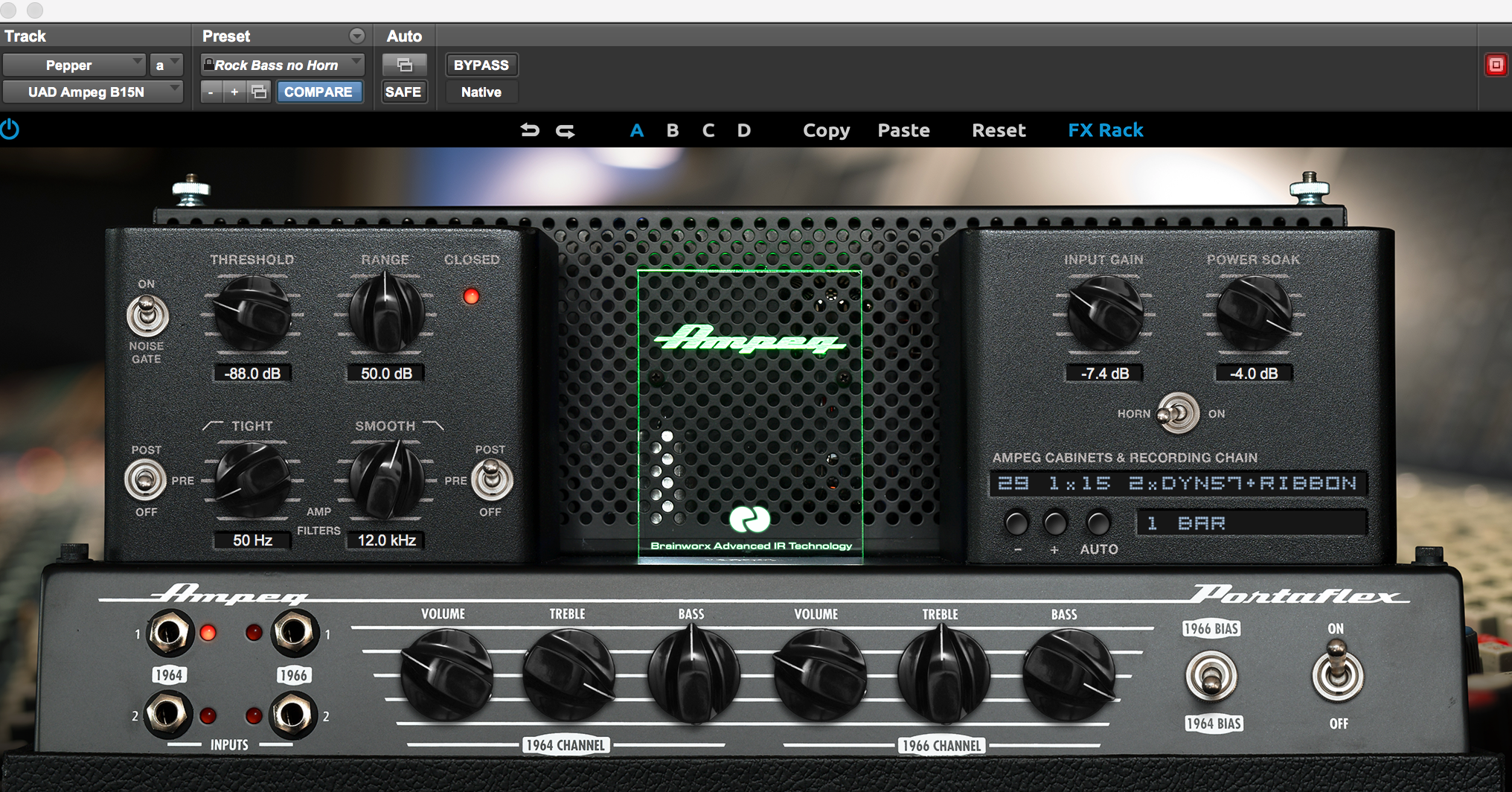Viewport: 1512px width, 792px height.
Task: Toggle the Noise Gate ON switch
Action: click(147, 316)
